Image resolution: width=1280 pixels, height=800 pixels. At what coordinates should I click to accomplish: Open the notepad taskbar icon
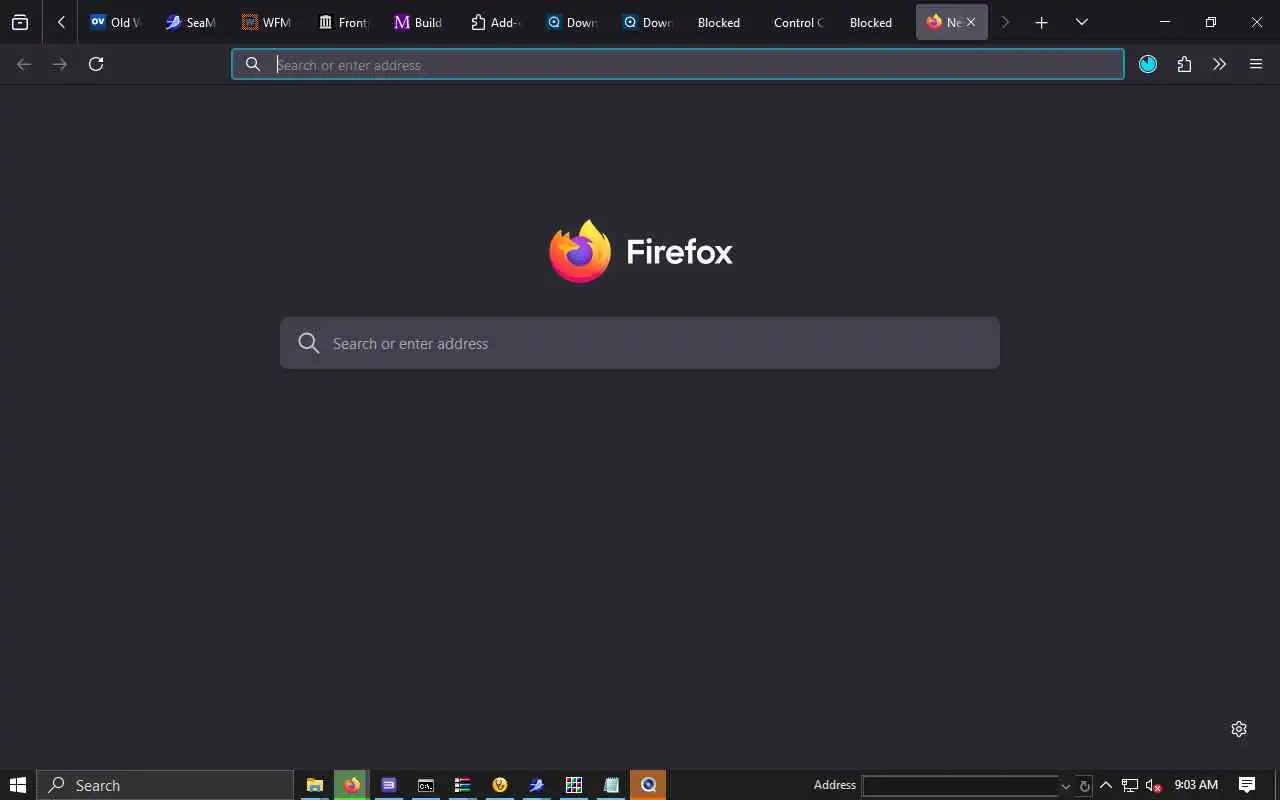611,785
